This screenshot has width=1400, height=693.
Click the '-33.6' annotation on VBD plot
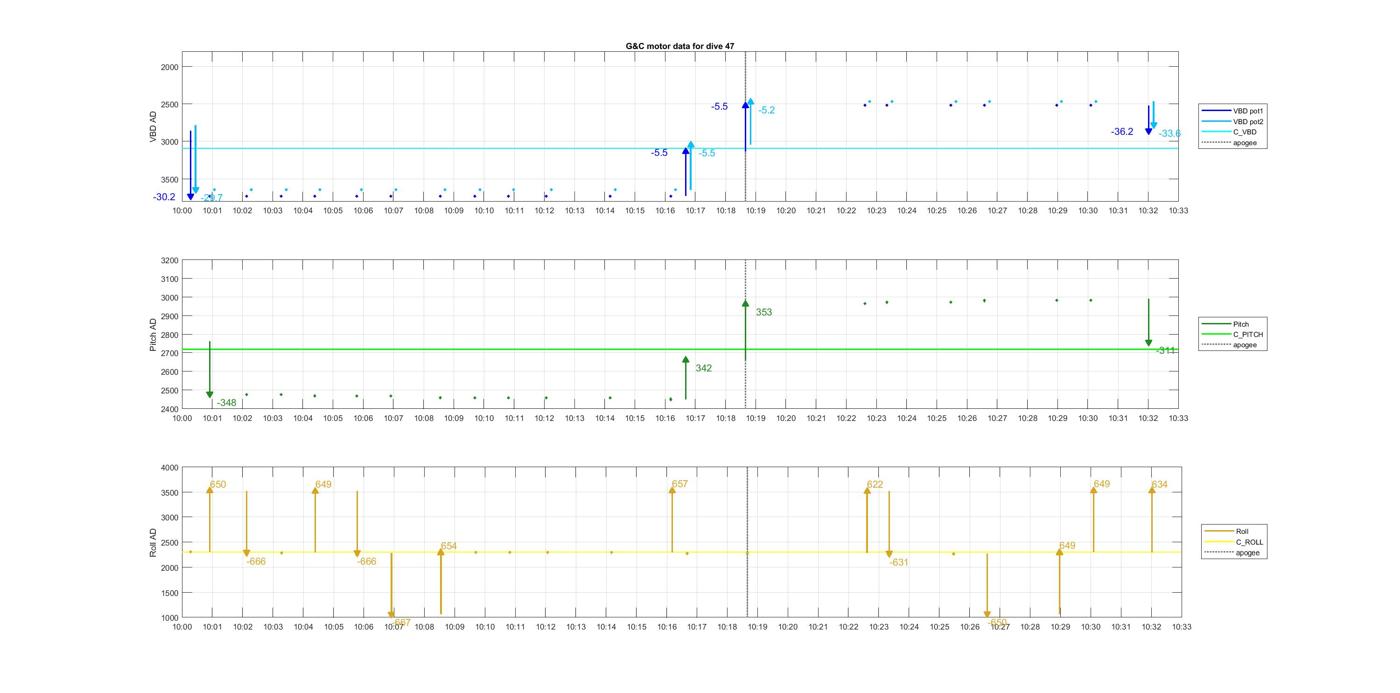pos(1170,133)
